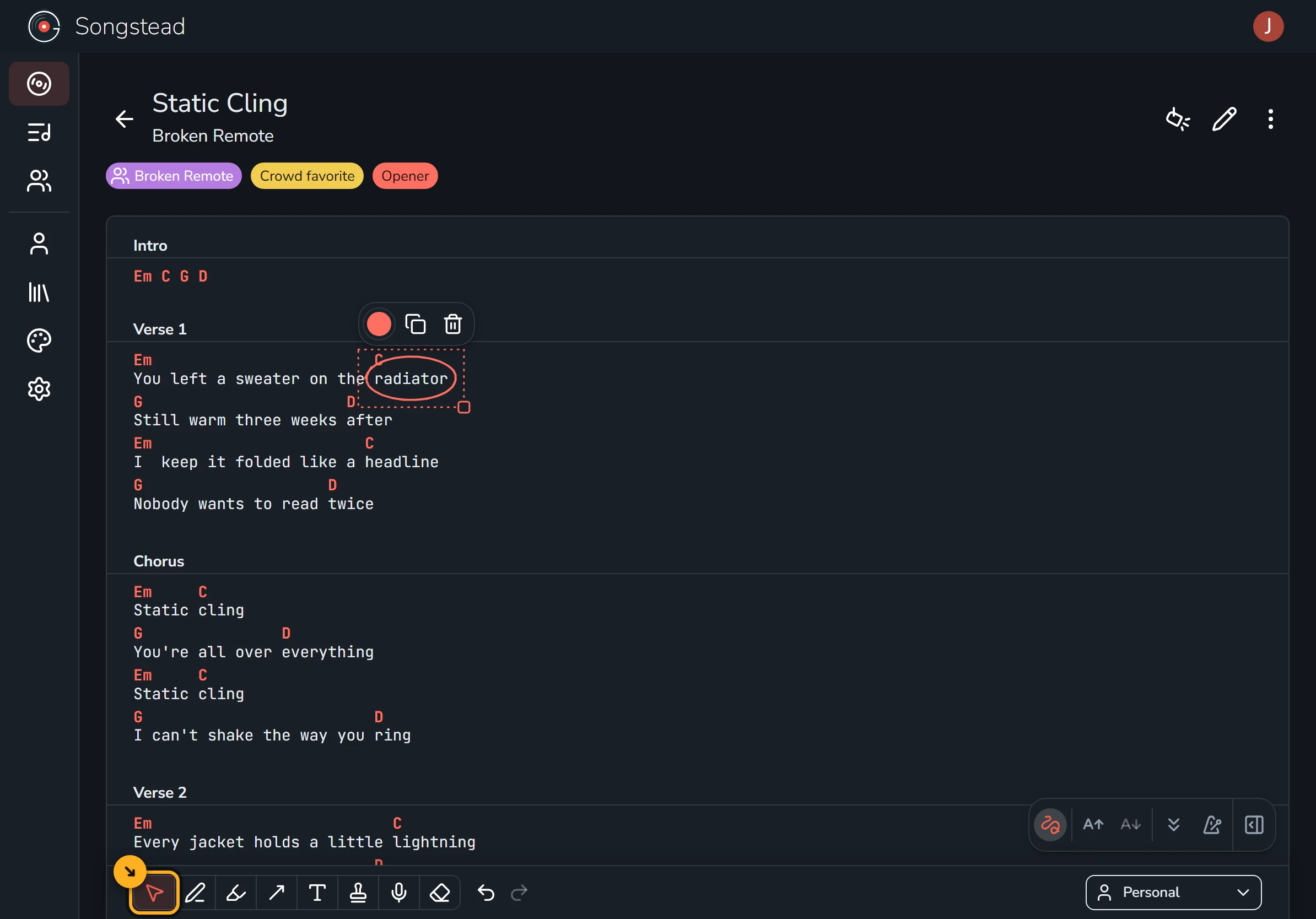1316x919 pixels.
Task: Select the stamp tool
Action: click(358, 892)
